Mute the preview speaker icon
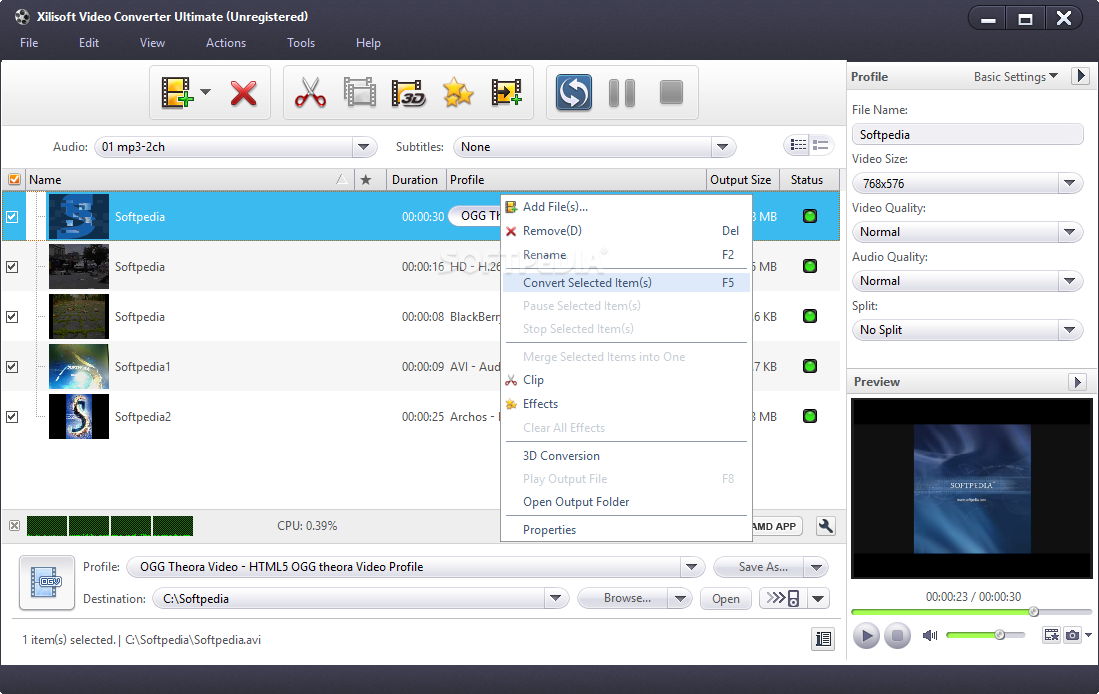Image resolution: width=1099 pixels, height=694 pixels. coord(929,635)
